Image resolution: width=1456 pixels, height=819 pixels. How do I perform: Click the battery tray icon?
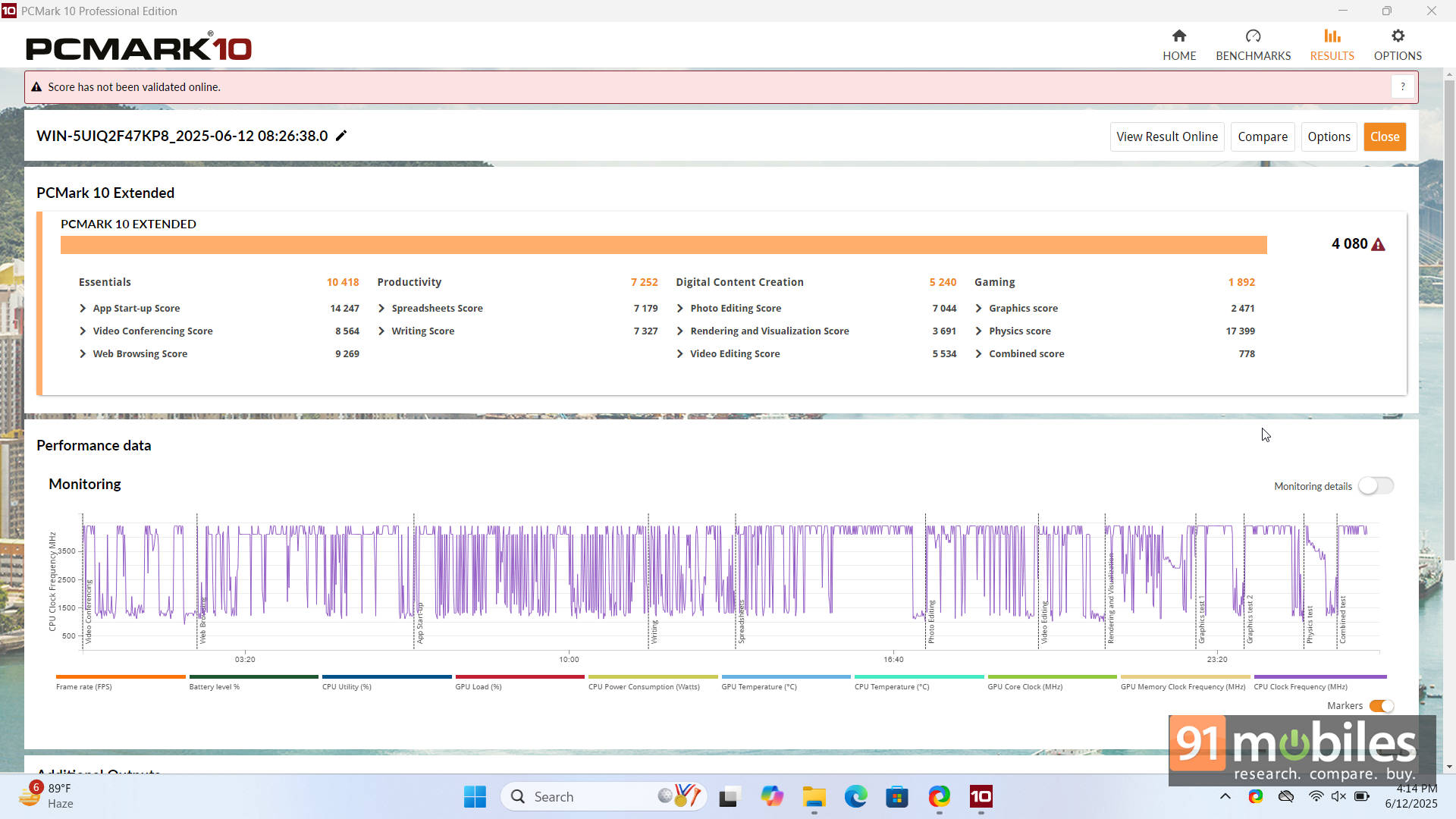[1362, 797]
